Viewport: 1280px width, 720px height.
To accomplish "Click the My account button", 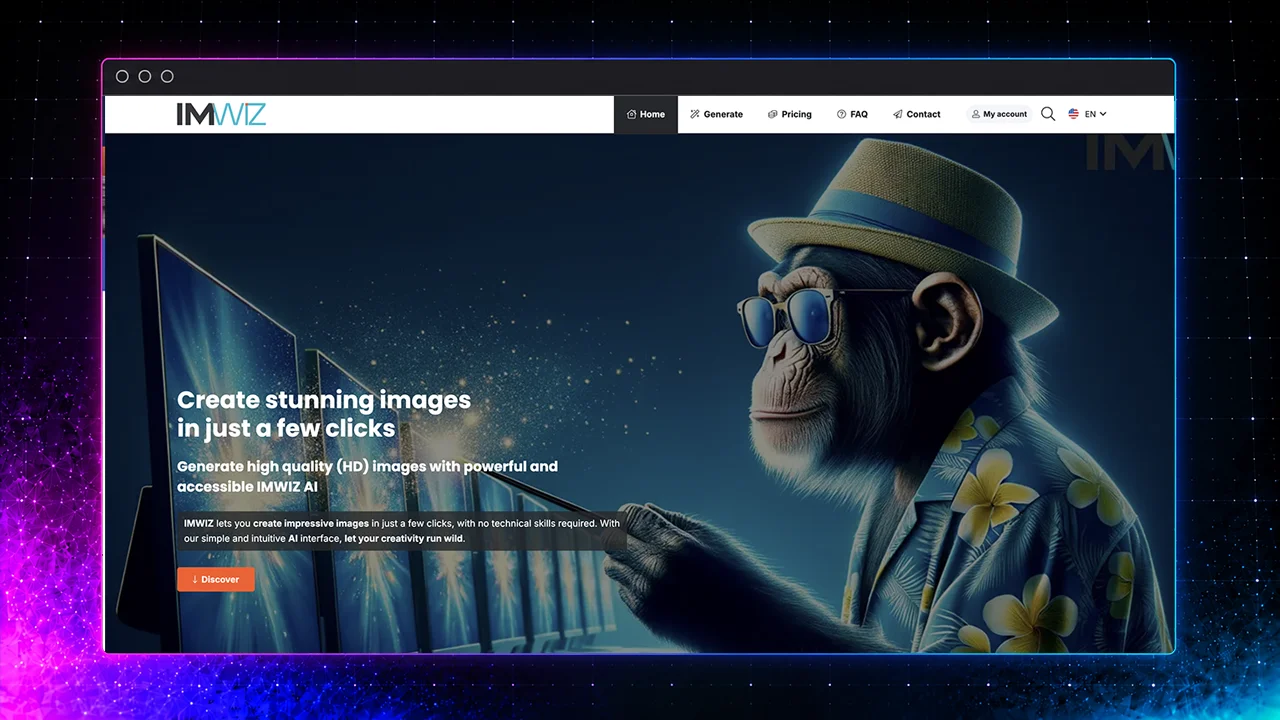I will click(999, 114).
